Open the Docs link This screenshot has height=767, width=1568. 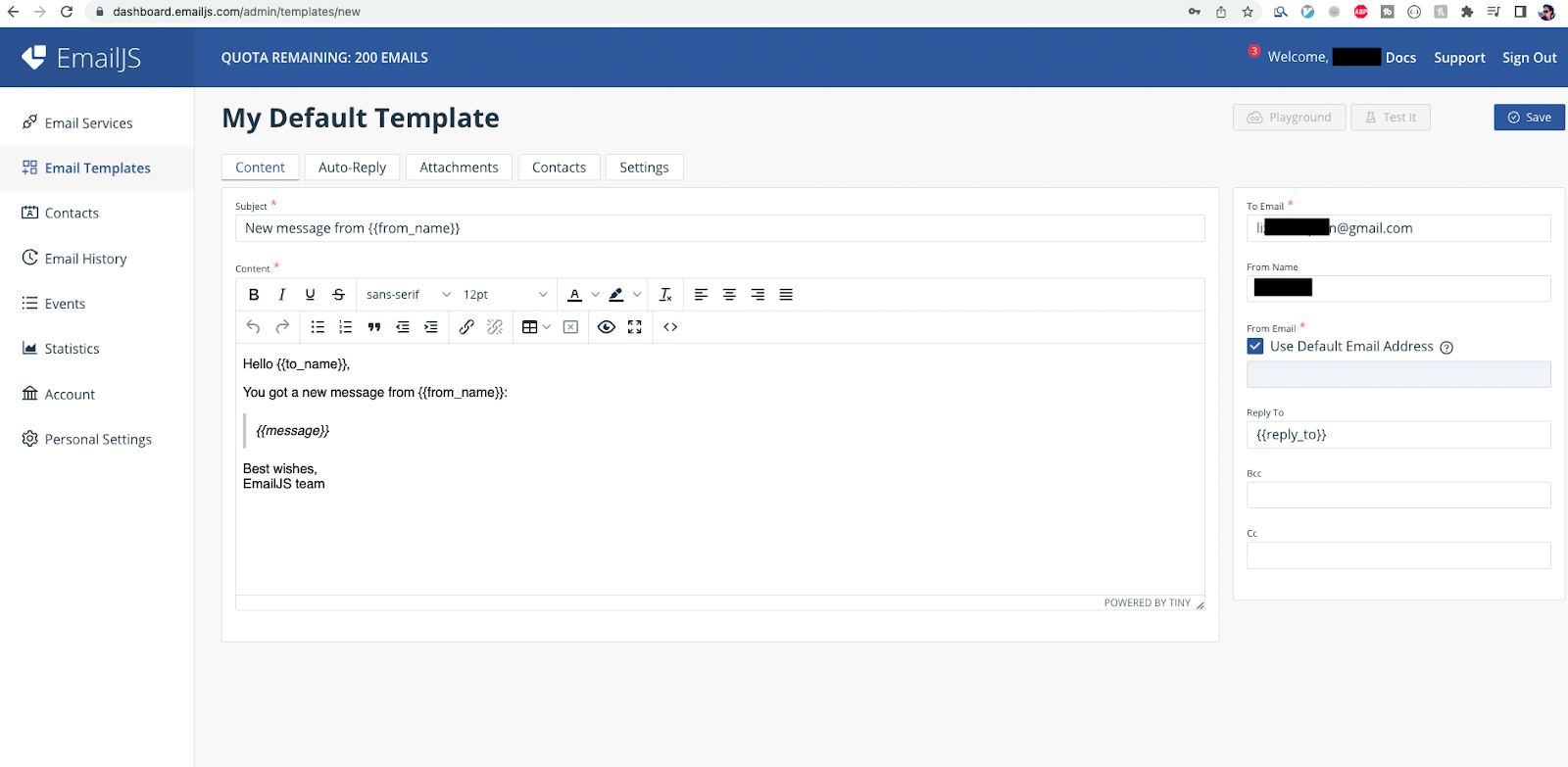[1400, 58]
